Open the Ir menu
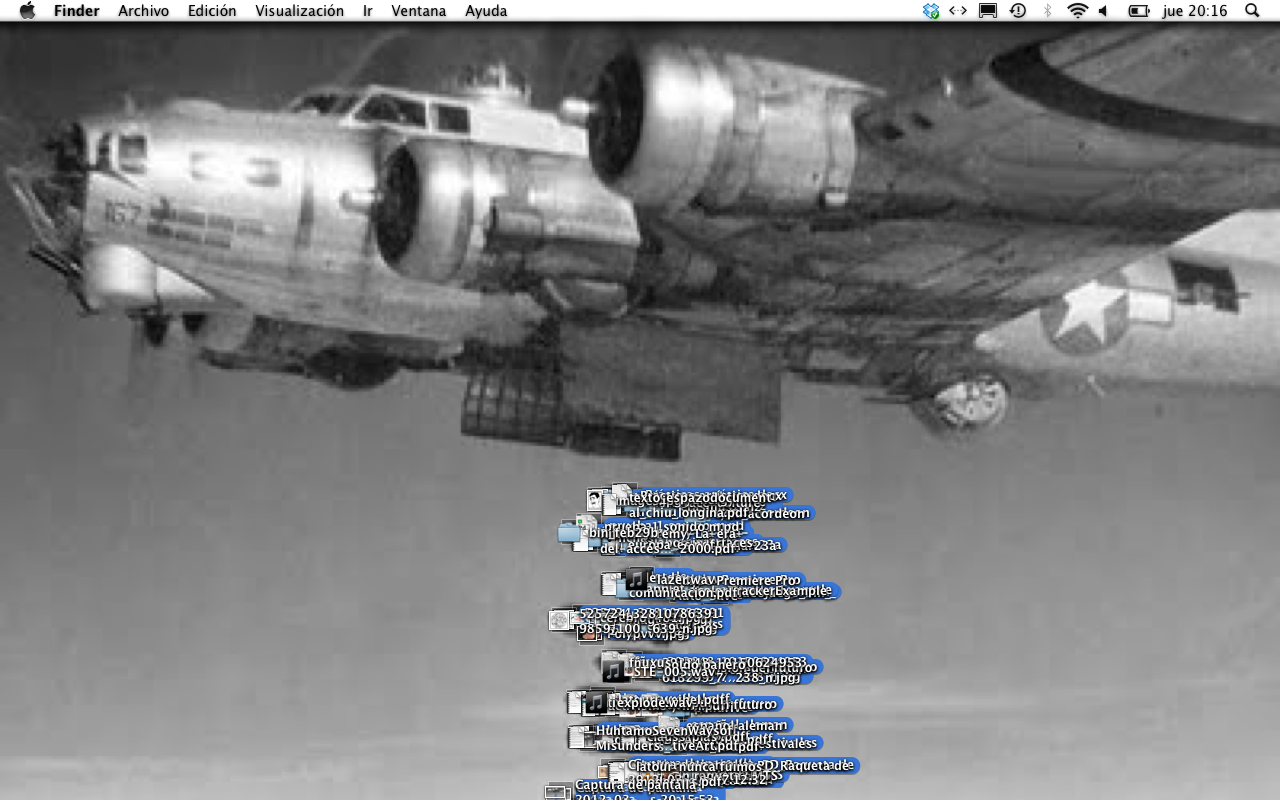Screen dimensions: 1280x800 (x=368, y=11)
